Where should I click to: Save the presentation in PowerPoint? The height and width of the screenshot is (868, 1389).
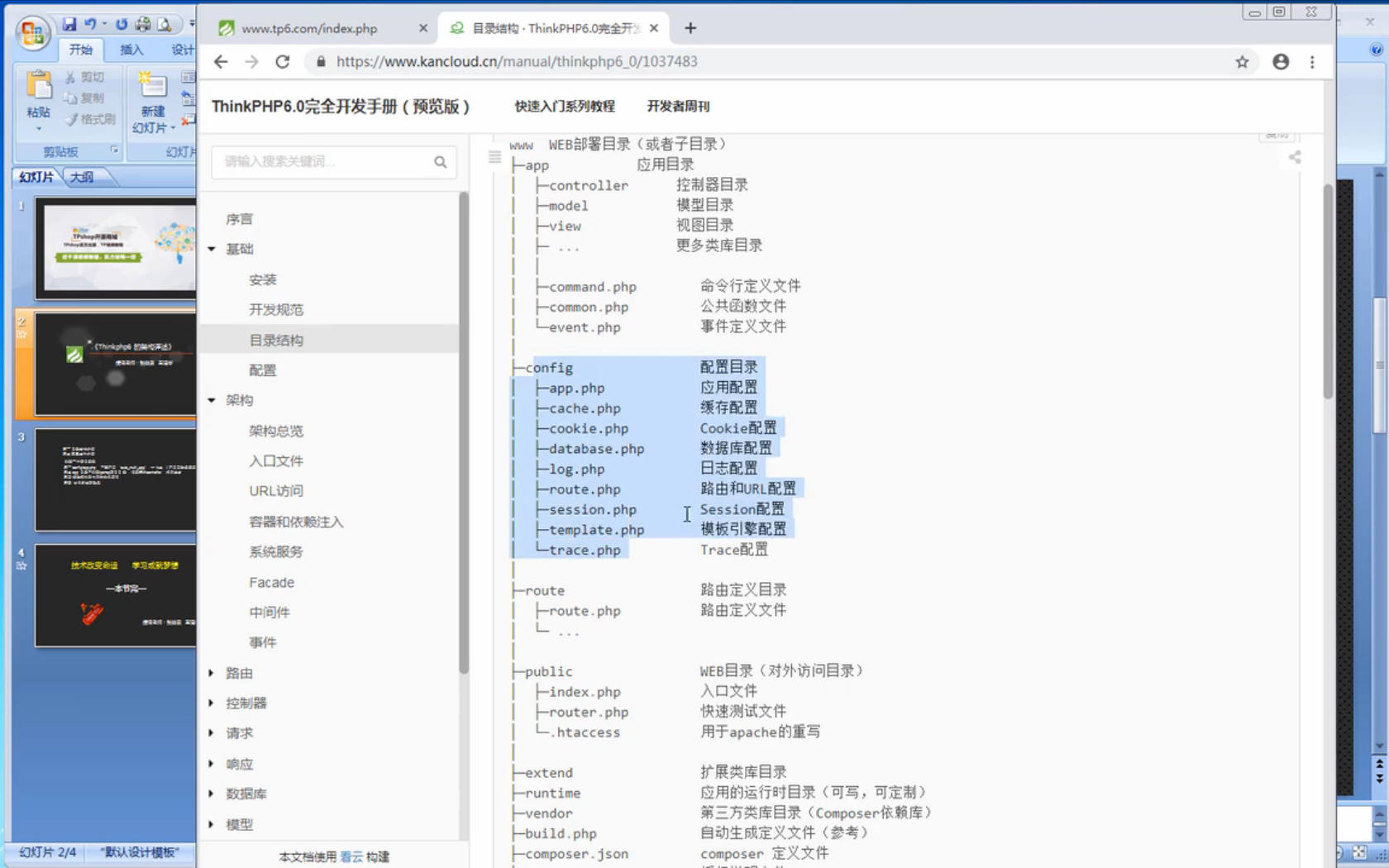pos(69,24)
